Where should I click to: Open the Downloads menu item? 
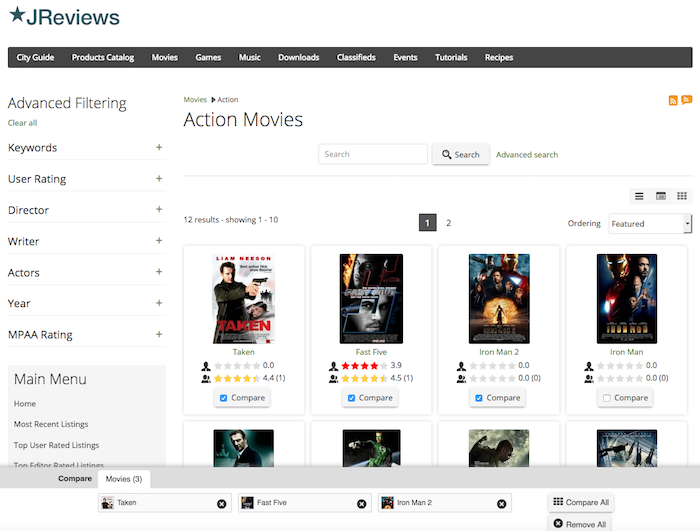pyautogui.click(x=299, y=57)
